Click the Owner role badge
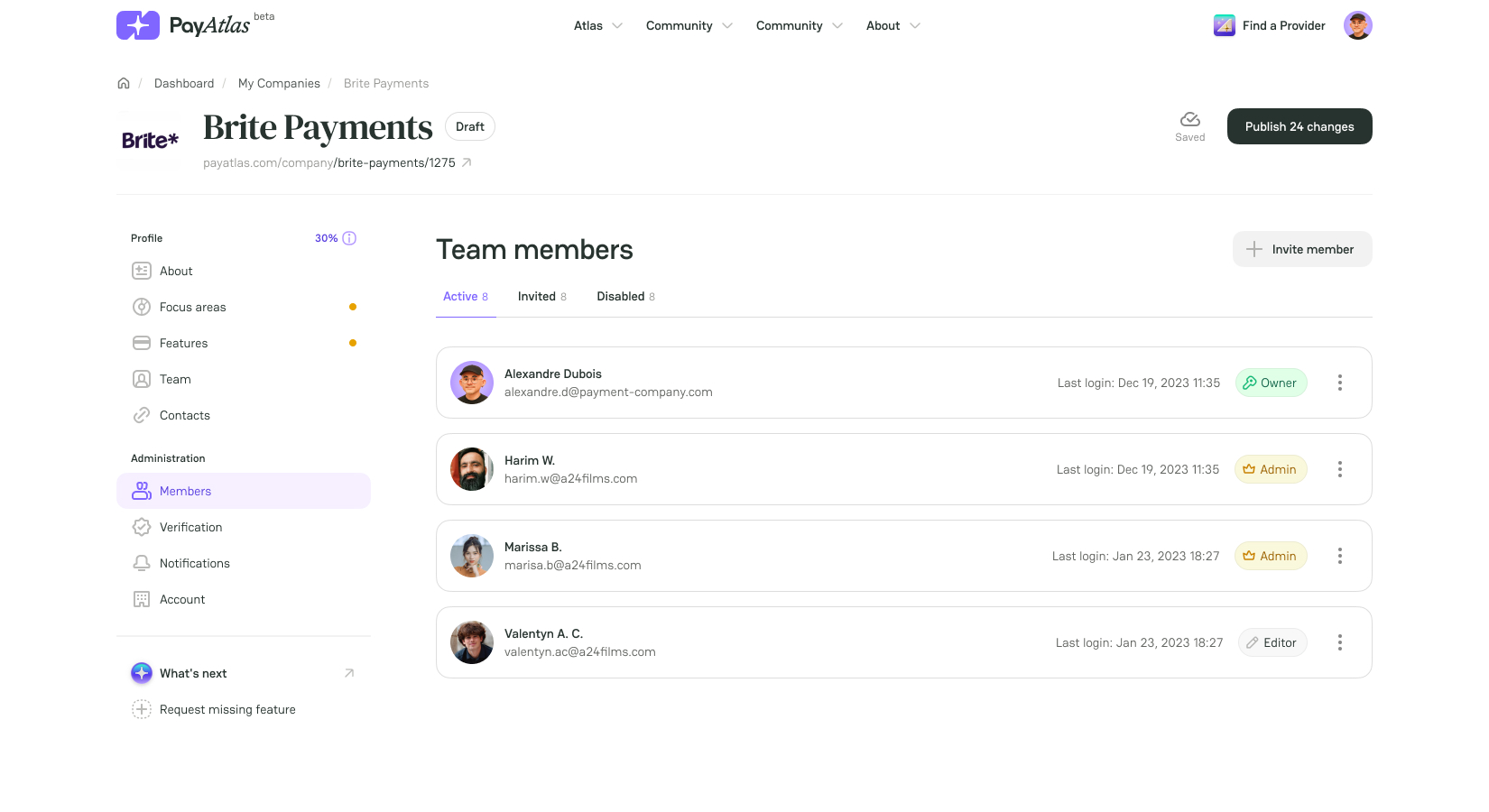The image size is (1489, 812). pos(1271,383)
